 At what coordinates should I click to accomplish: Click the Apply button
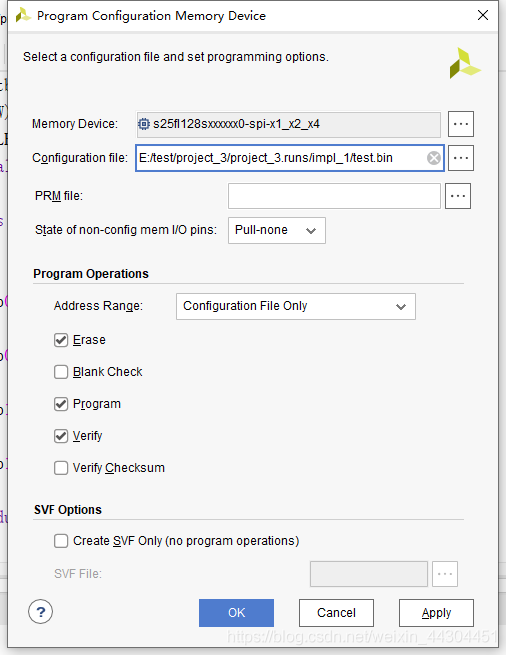coord(436,613)
